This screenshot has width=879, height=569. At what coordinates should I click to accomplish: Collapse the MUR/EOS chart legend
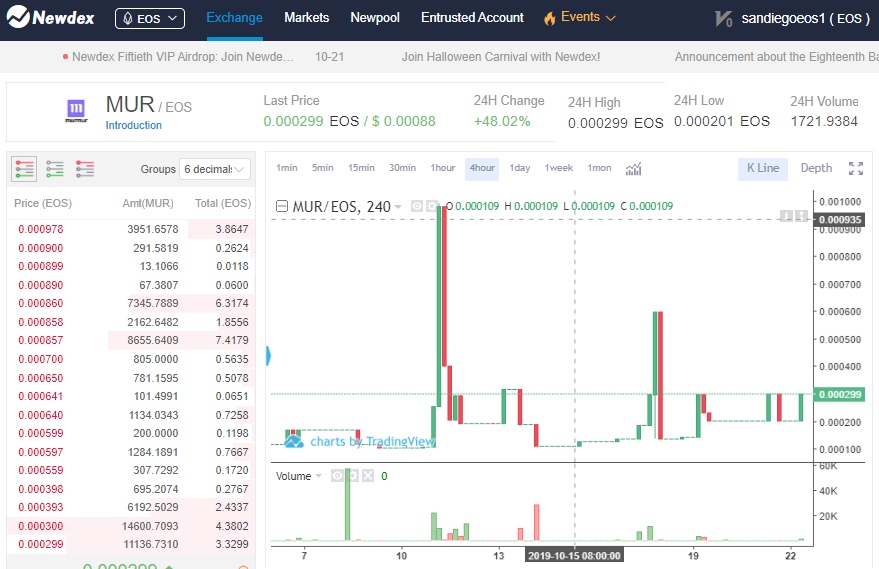[x=282, y=206]
